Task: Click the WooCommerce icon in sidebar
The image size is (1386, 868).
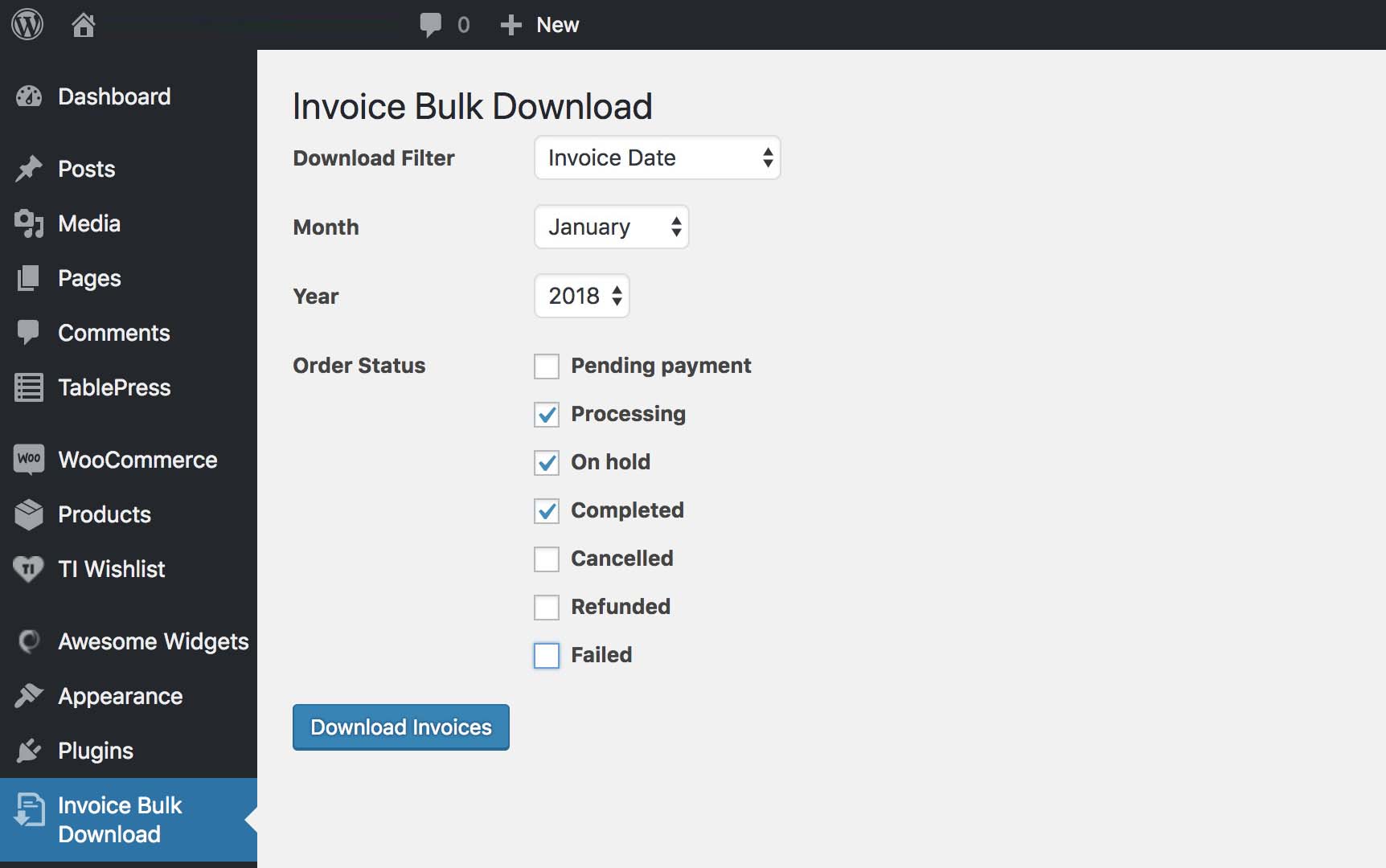Action: (x=29, y=460)
